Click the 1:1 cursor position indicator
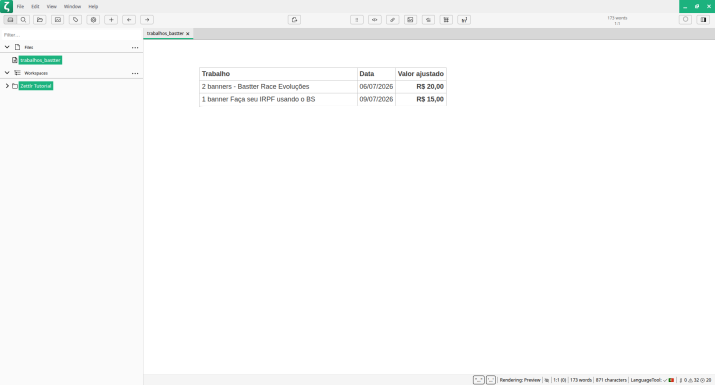The width and height of the screenshot is (715, 385). tap(560, 380)
